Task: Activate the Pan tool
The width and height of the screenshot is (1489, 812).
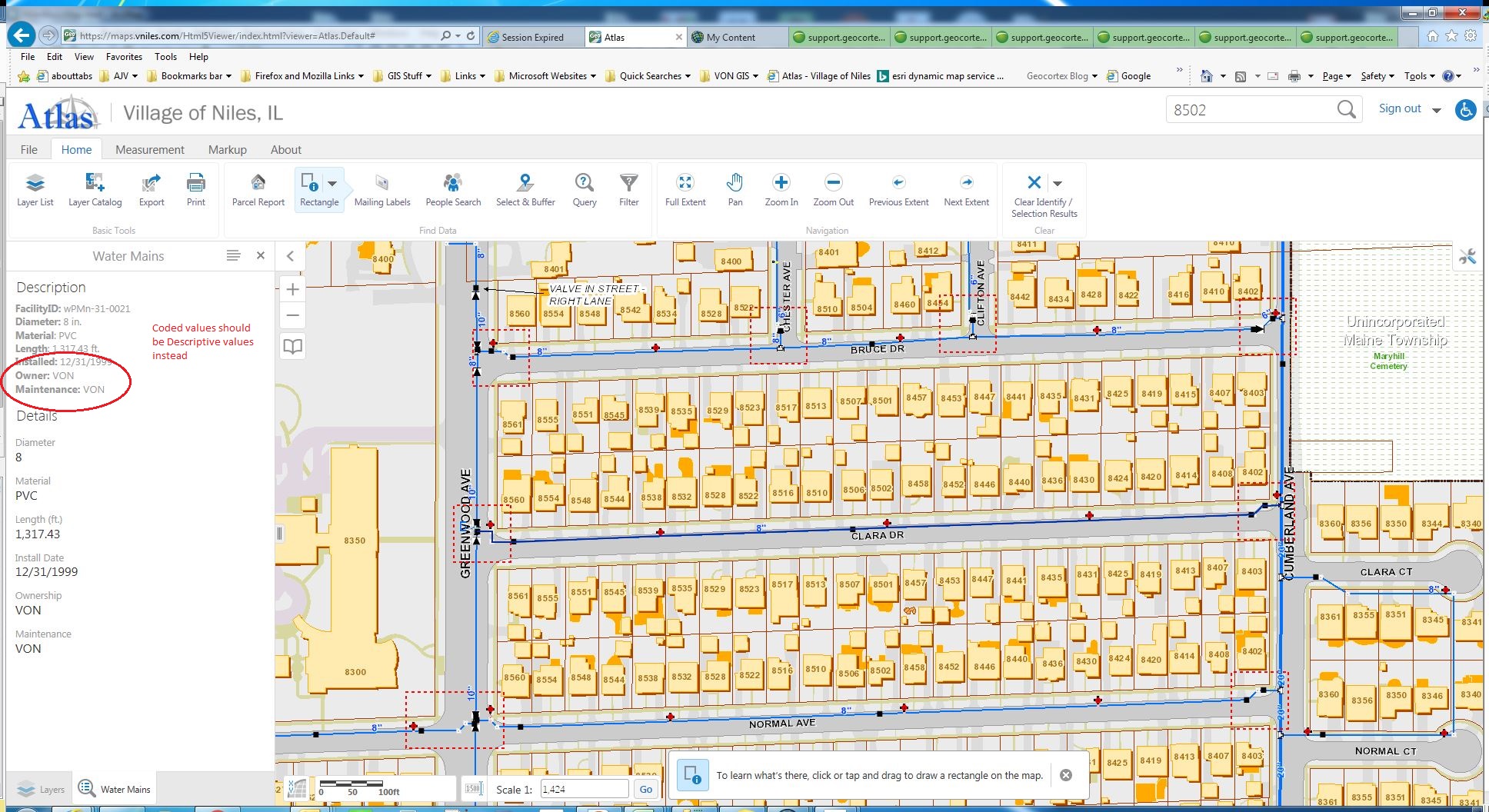Action: coord(735,190)
